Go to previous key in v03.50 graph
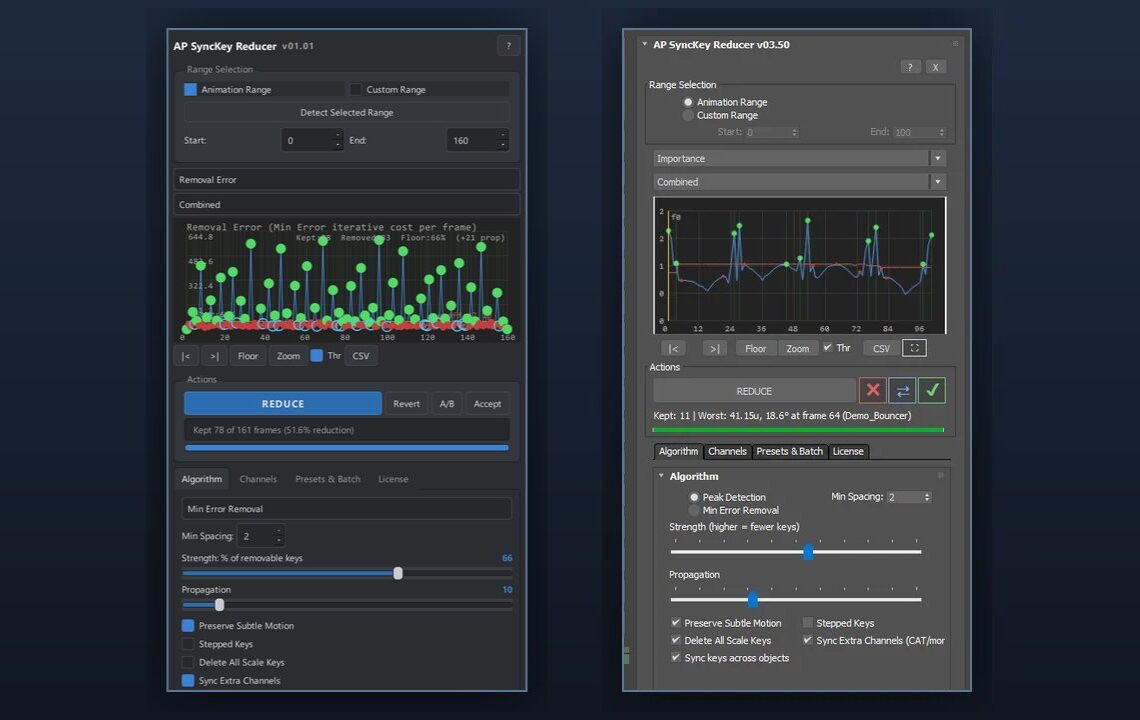Image resolution: width=1140 pixels, height=720 pixels. tap(673, 348)
